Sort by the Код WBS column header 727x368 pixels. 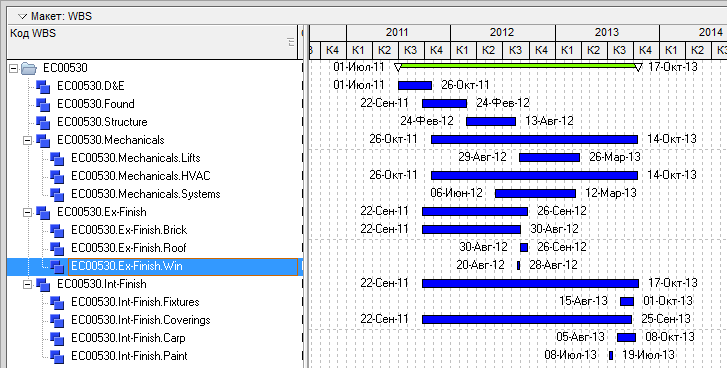tap(152, 42)
